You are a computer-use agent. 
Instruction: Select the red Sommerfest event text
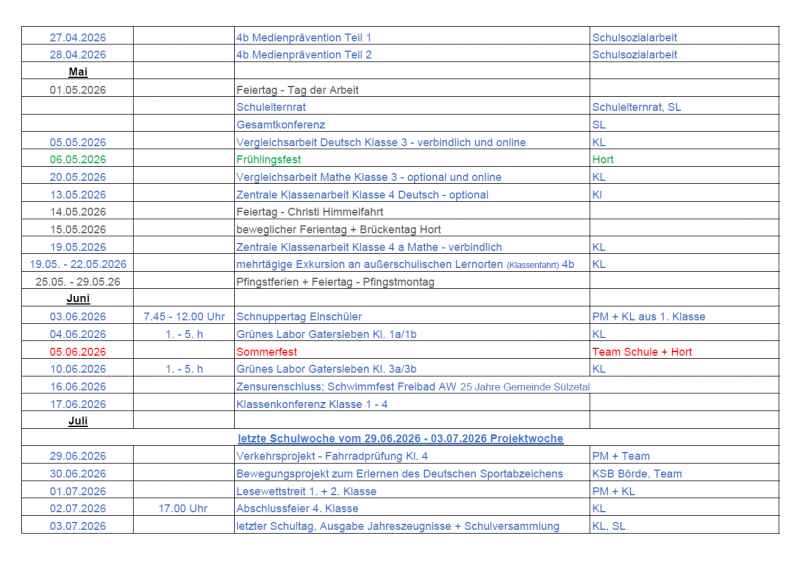[265, 352]
